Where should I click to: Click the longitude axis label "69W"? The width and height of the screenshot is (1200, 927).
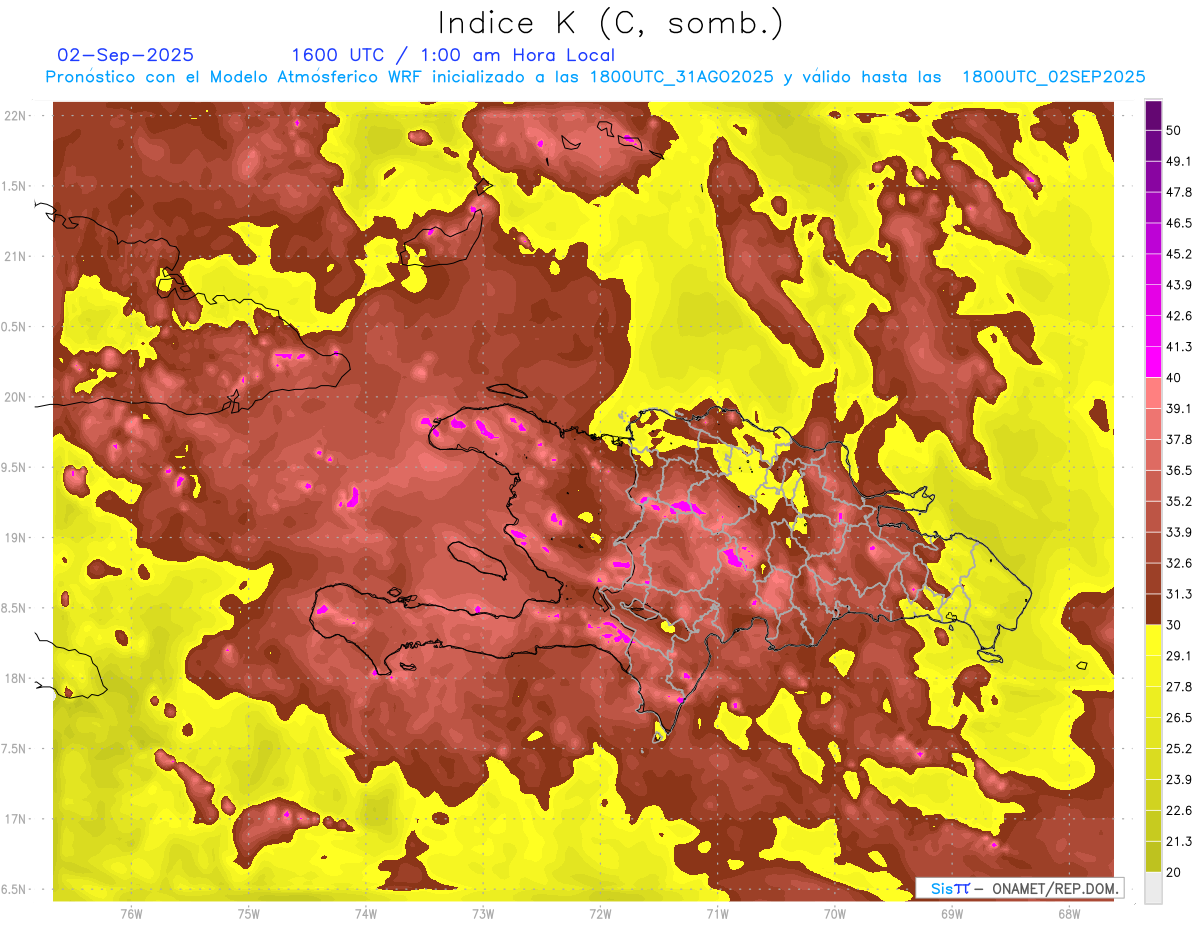click(951, 914)
